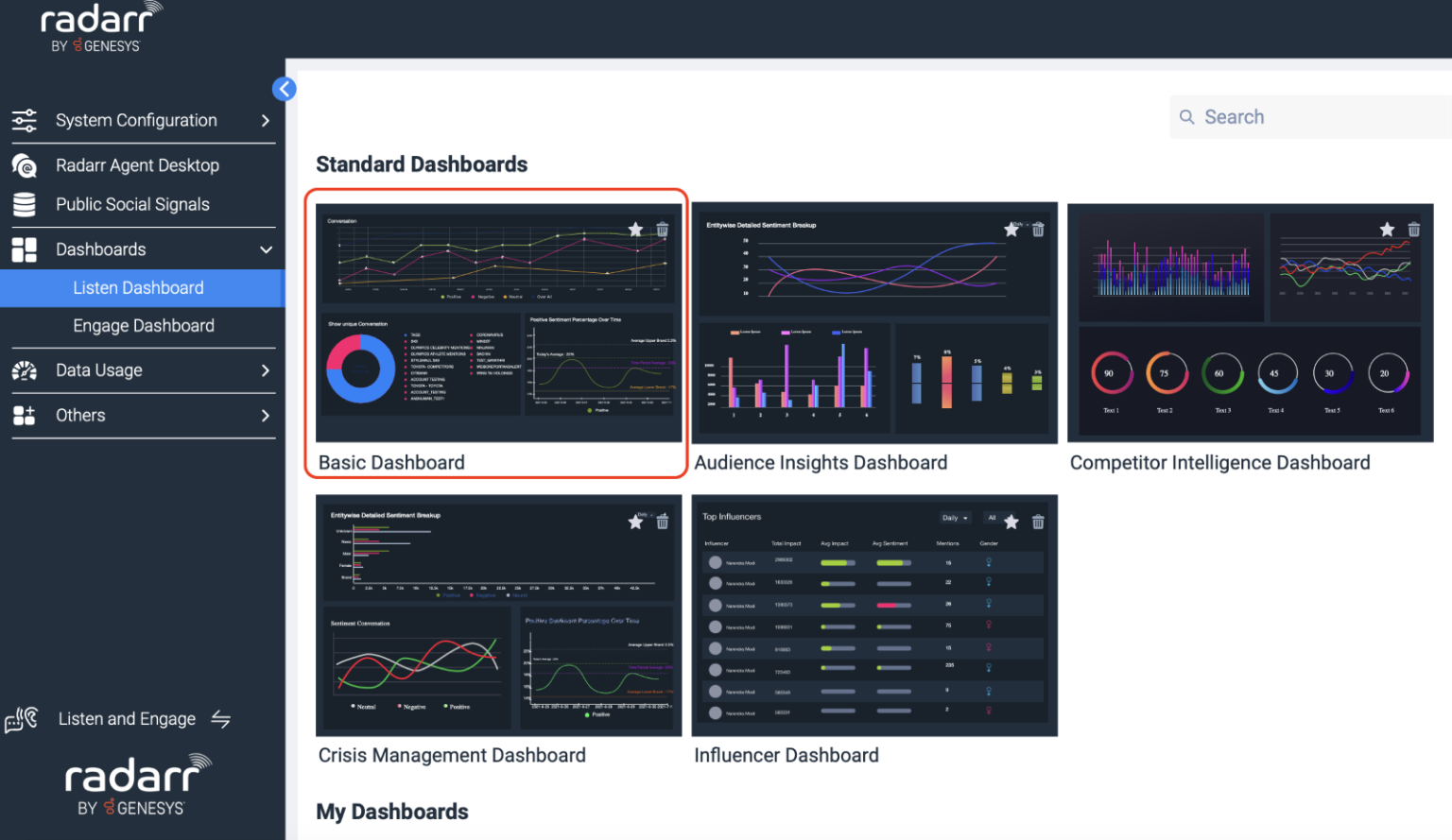Image resolution: width=1452 pixels, height=840 pixels.
Task: Click the Dashboards grid icon in sidebar
Action: (23, 249)
